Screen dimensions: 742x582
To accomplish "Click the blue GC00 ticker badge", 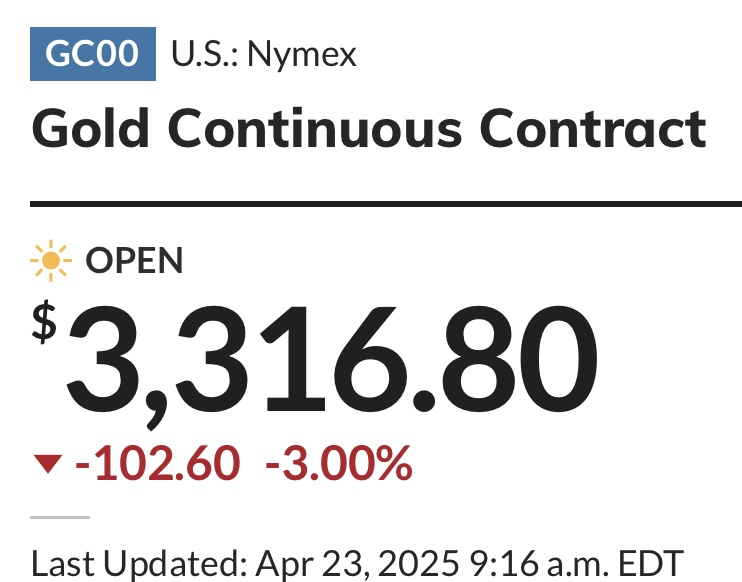I will [93, 54].
